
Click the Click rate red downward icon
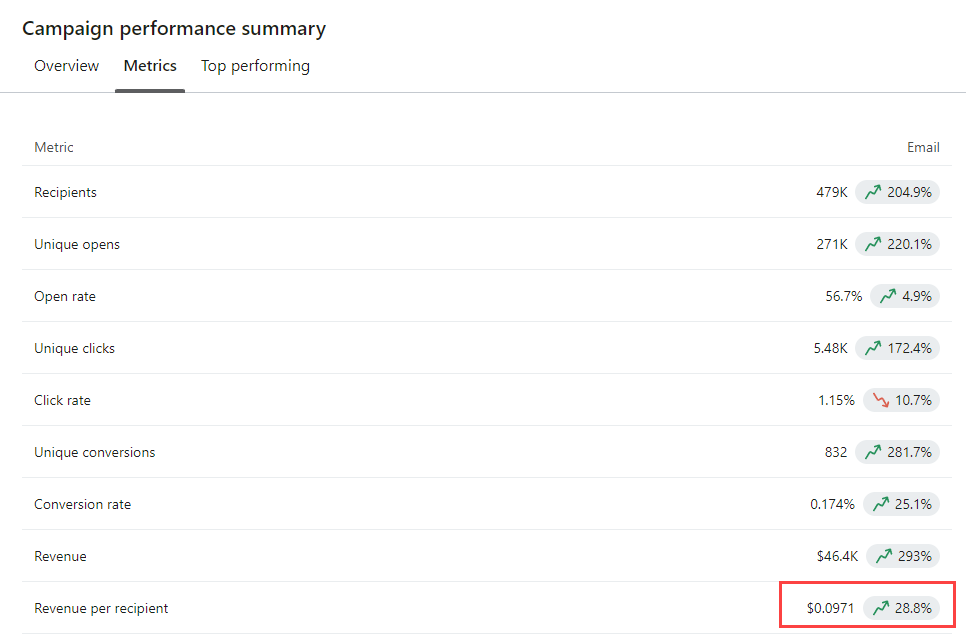[881, 400]
